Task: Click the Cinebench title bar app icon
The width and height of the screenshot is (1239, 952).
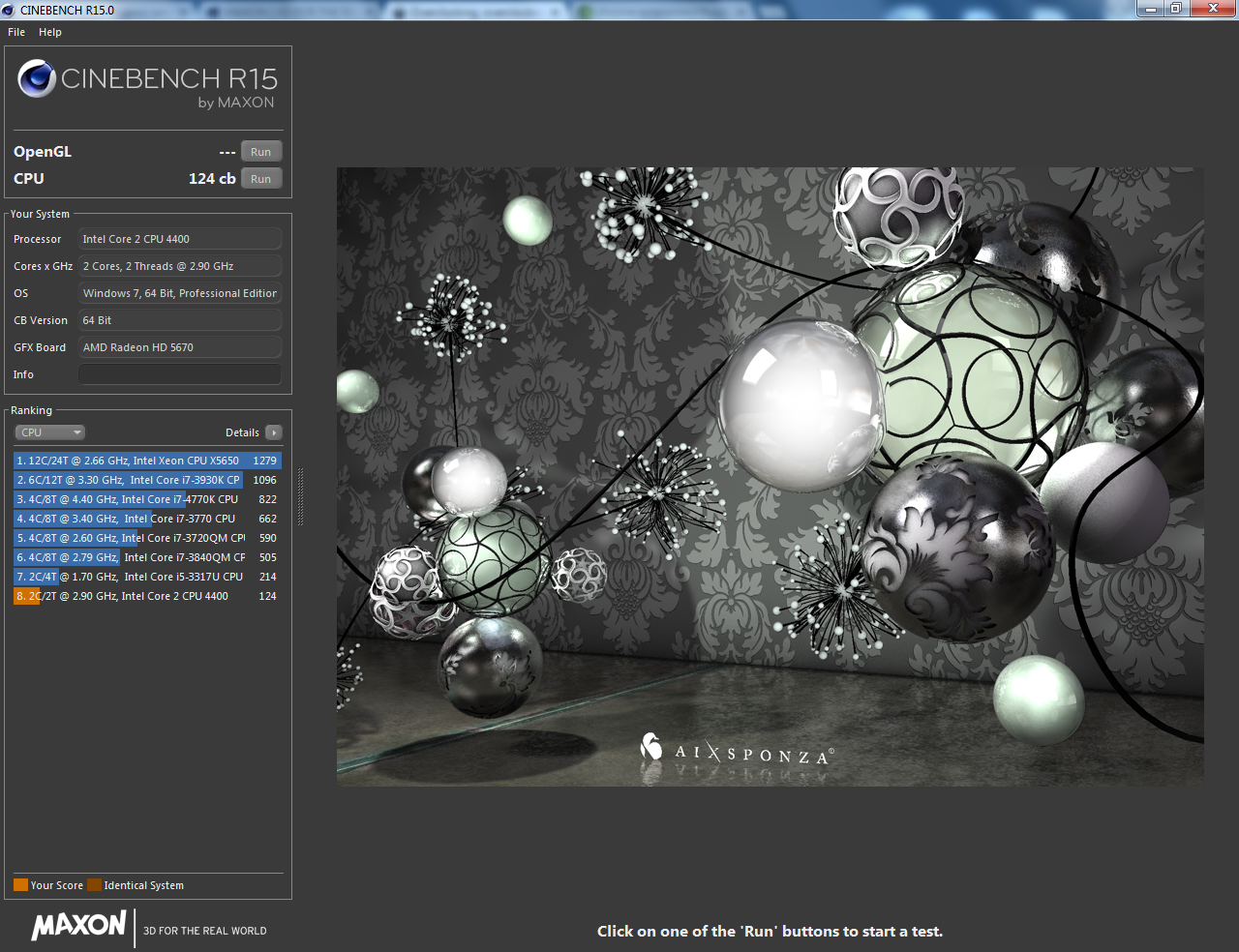Action: 9,10
